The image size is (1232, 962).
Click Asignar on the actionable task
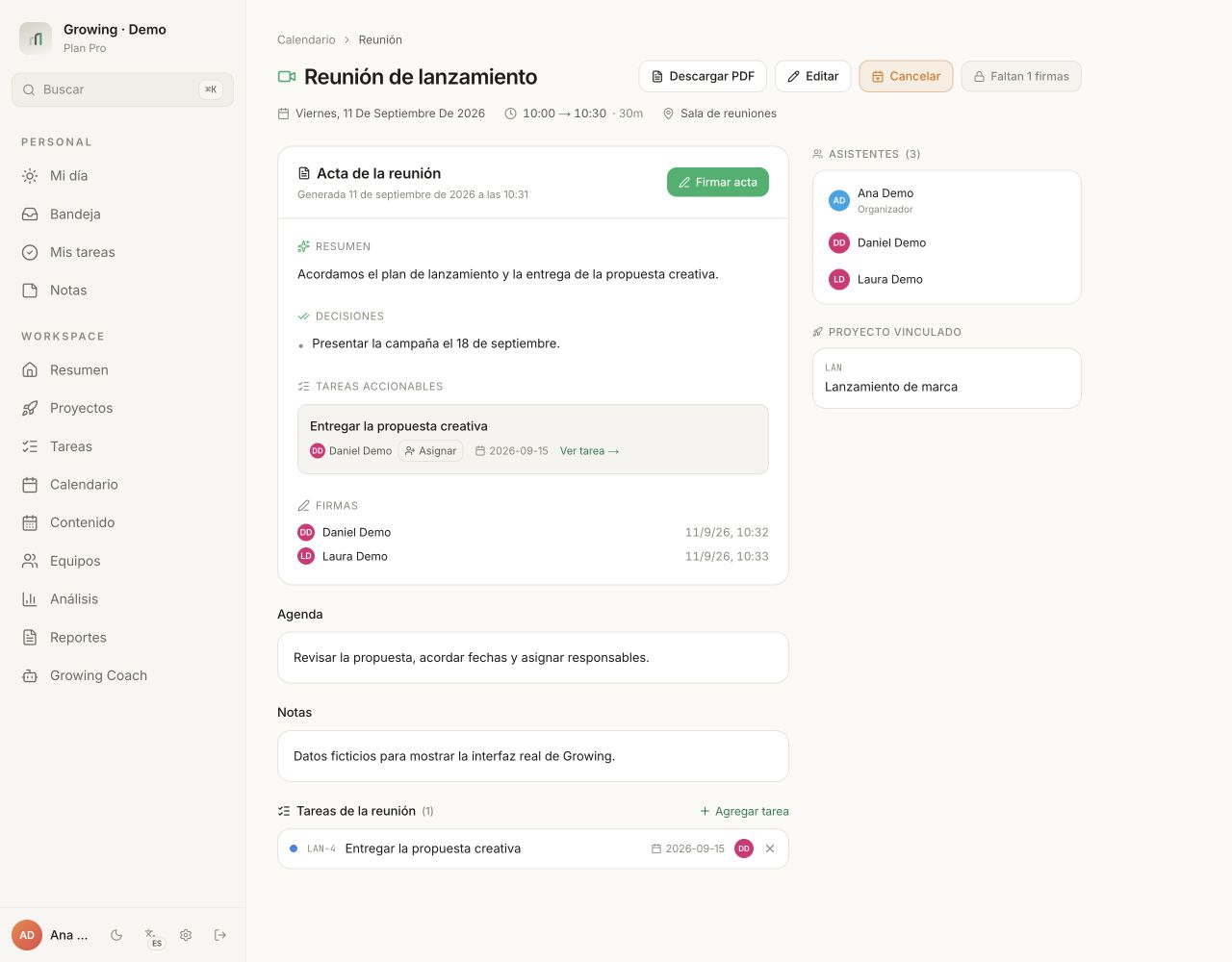pos(431,451)
